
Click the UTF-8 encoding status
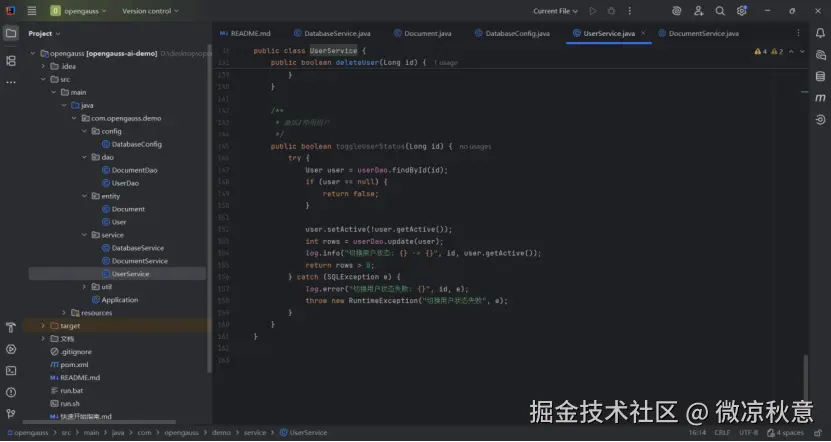click(x=748, y=433)
